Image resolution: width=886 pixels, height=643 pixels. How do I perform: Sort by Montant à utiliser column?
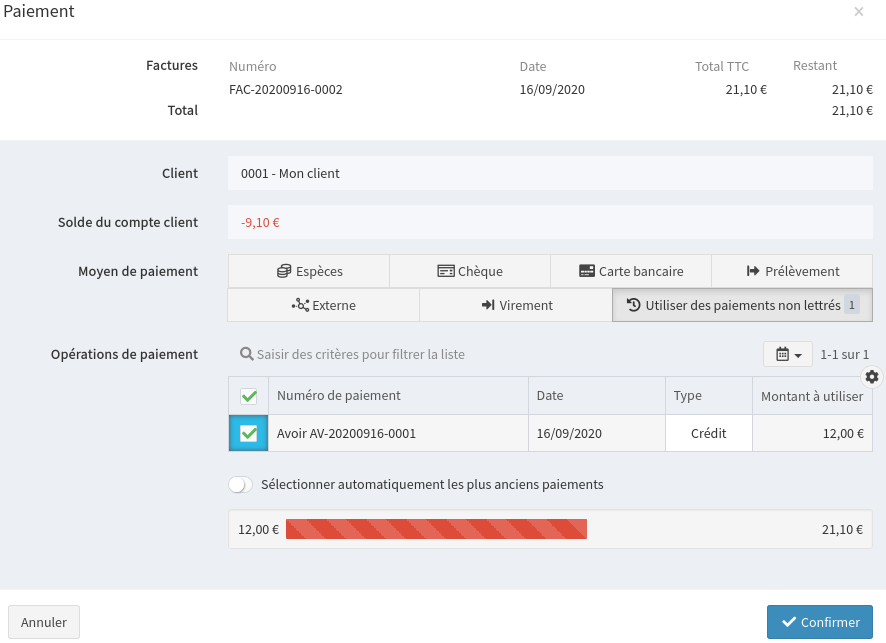pyautogui.click(x=811, y=396)
